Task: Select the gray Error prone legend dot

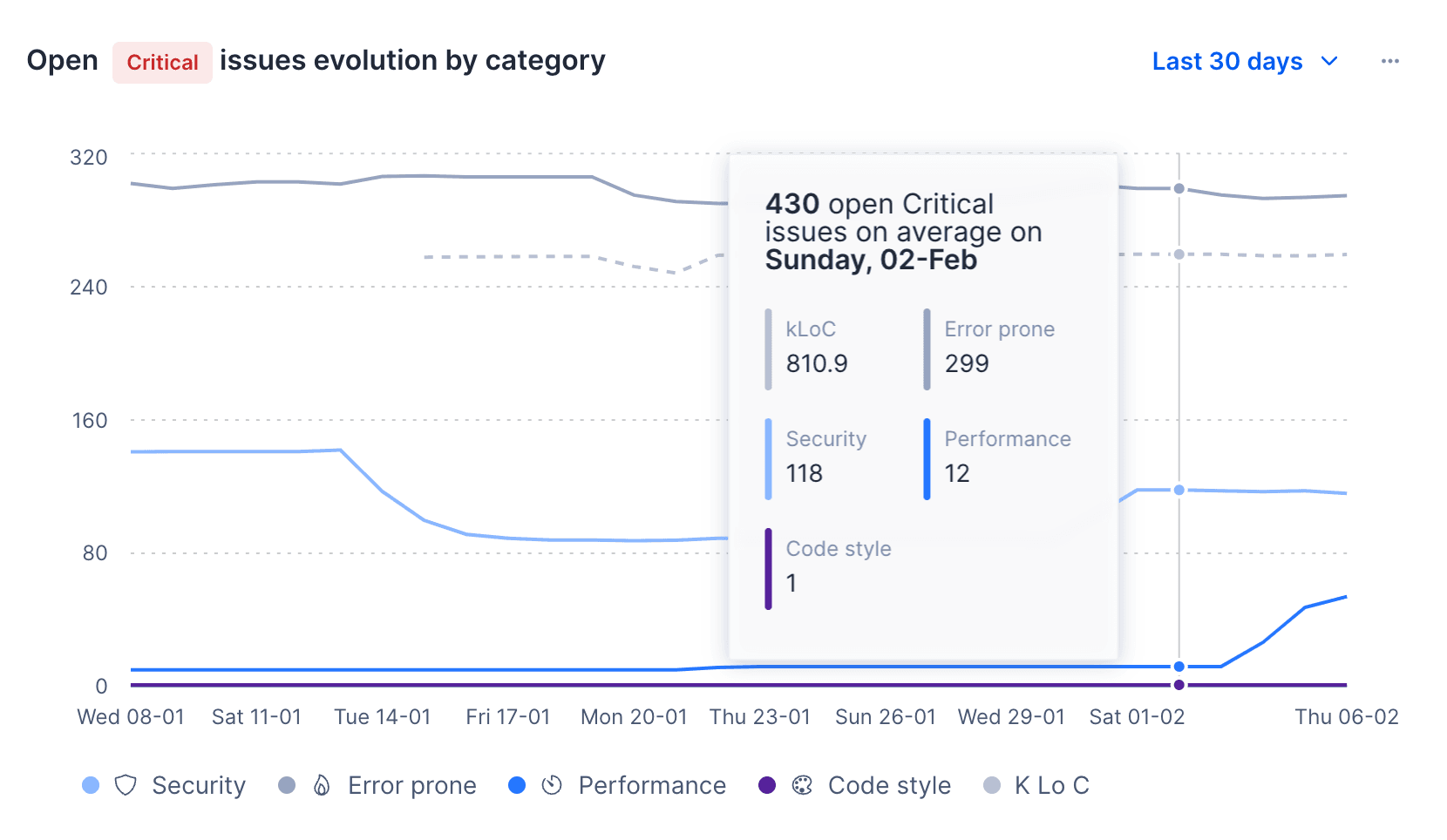Action: click(x=285, y=785)
